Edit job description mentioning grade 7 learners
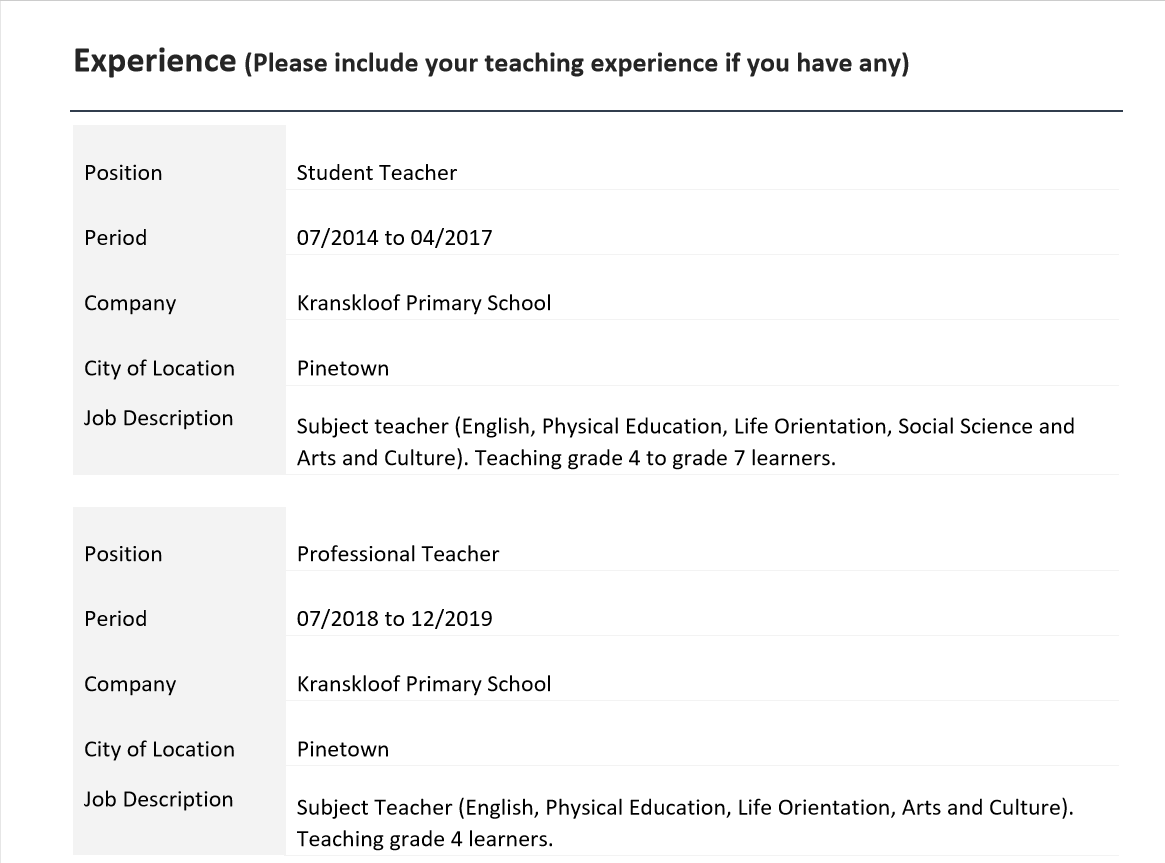Screen dimensions: 1165x863 [x=685, y=443]
